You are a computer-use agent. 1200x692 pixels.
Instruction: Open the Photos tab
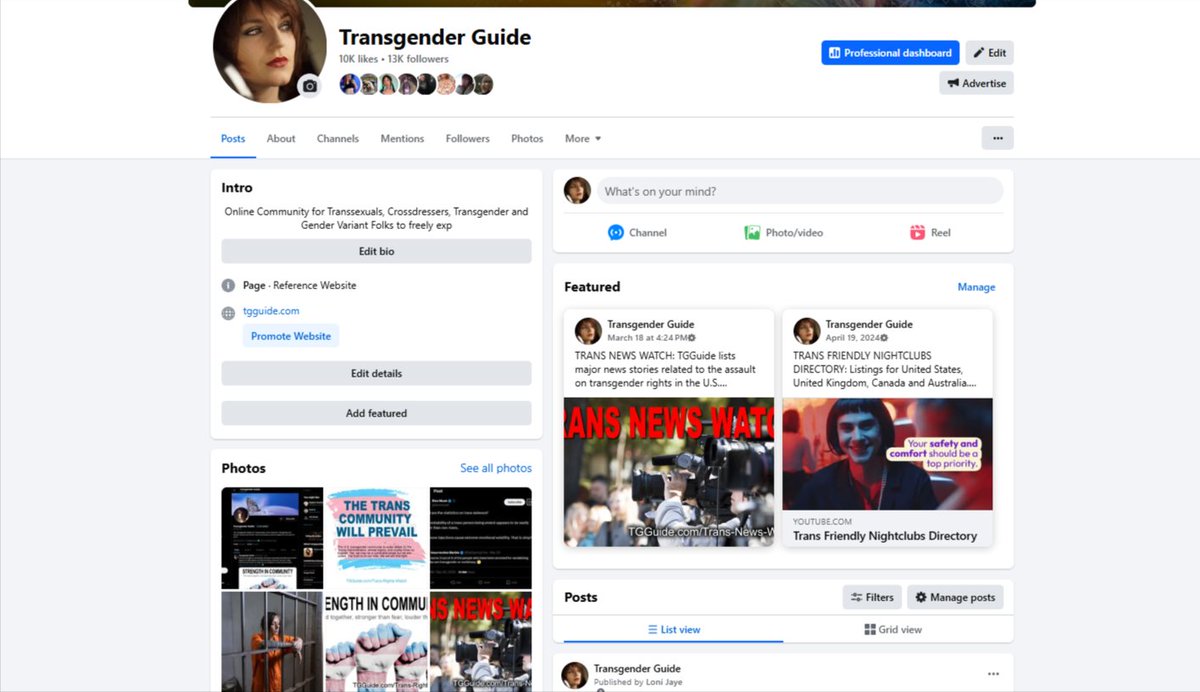point(527,138)
